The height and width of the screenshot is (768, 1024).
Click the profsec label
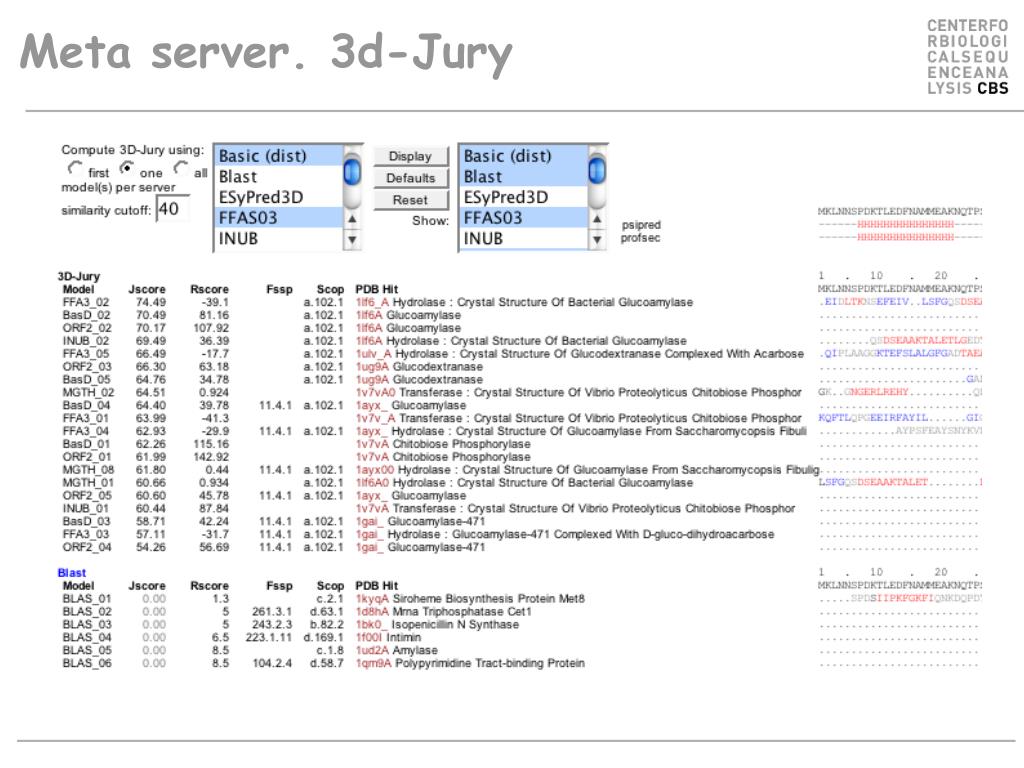coord(641,238)
